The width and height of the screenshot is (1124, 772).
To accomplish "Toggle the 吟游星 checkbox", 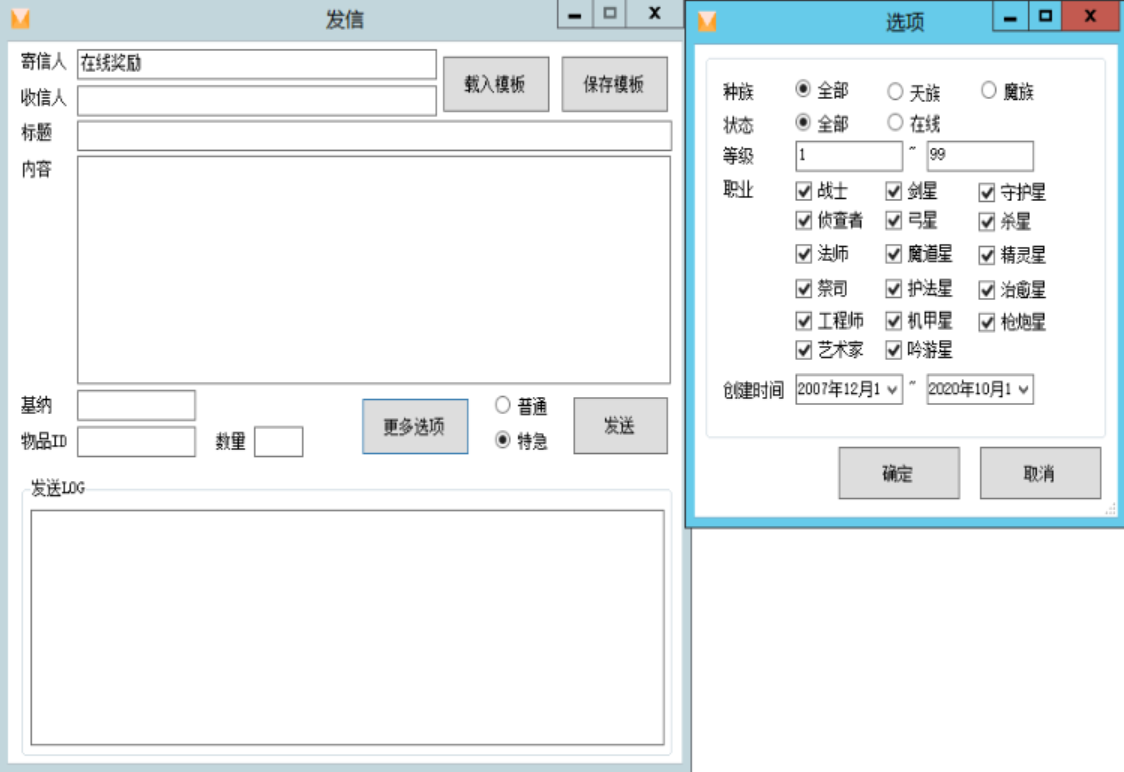I will 894,350.
